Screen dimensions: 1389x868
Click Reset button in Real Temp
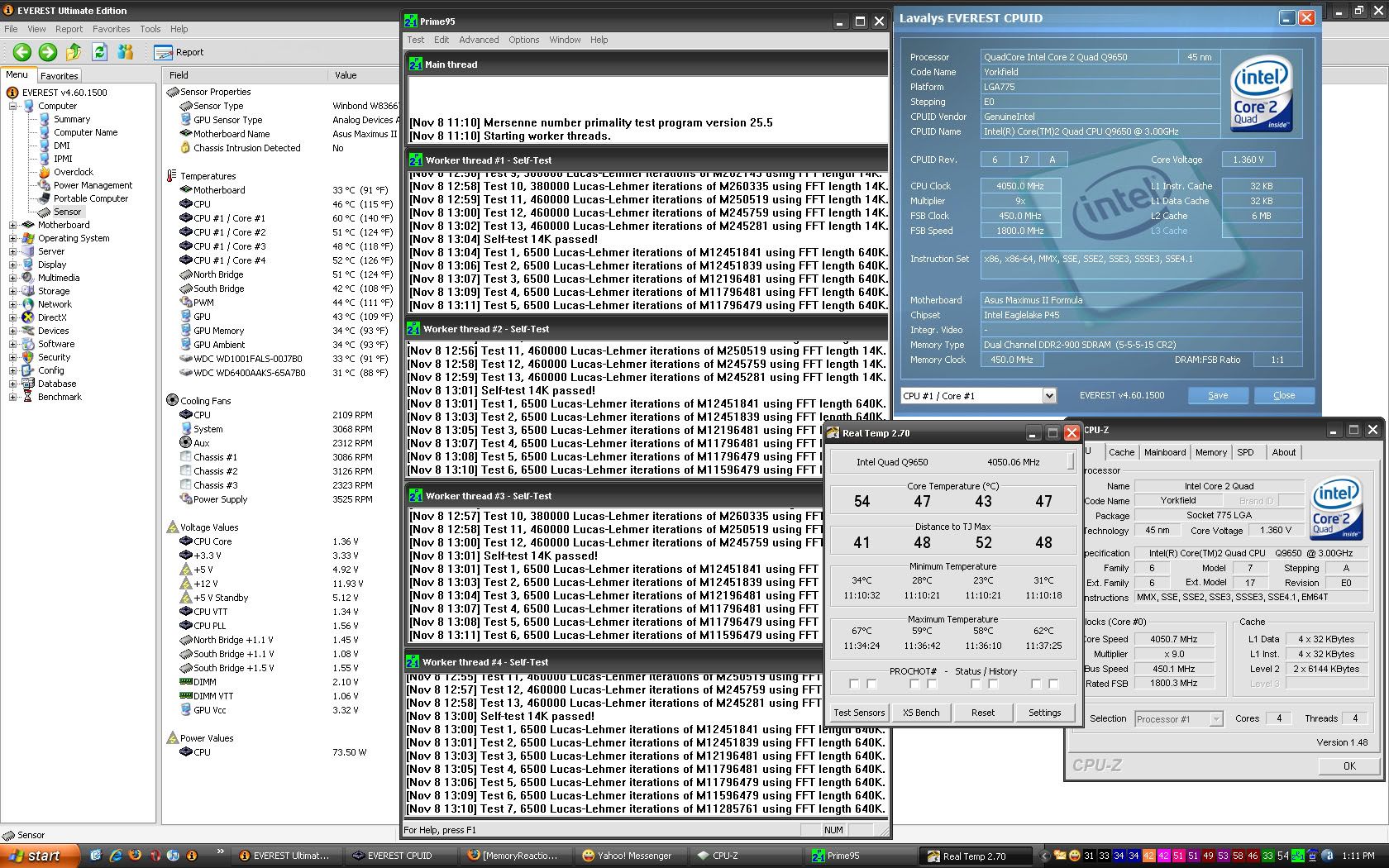click(x=983, y=713)
